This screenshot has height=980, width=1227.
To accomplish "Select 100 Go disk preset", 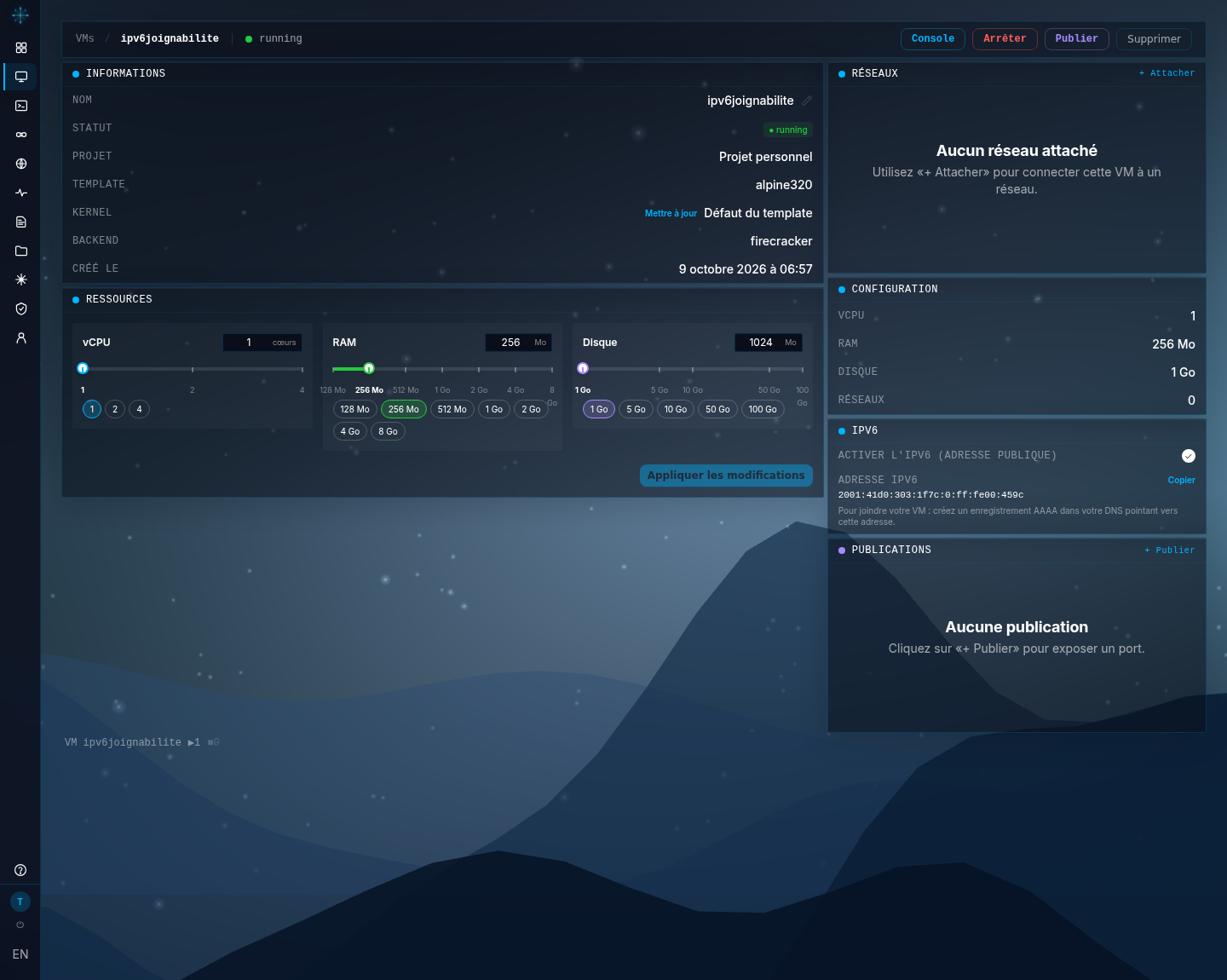I will pyautogui.click(x=763, y=409).
